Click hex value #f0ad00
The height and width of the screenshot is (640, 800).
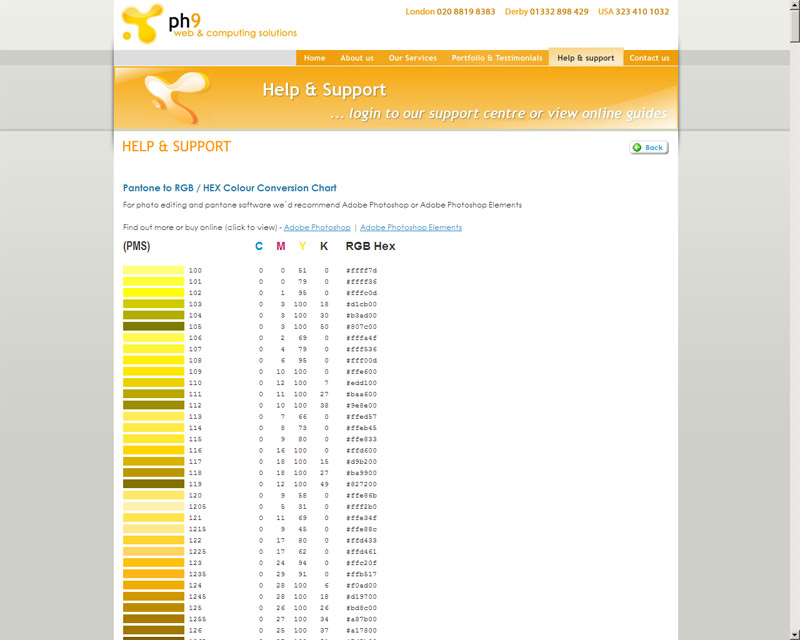(361, 585)
